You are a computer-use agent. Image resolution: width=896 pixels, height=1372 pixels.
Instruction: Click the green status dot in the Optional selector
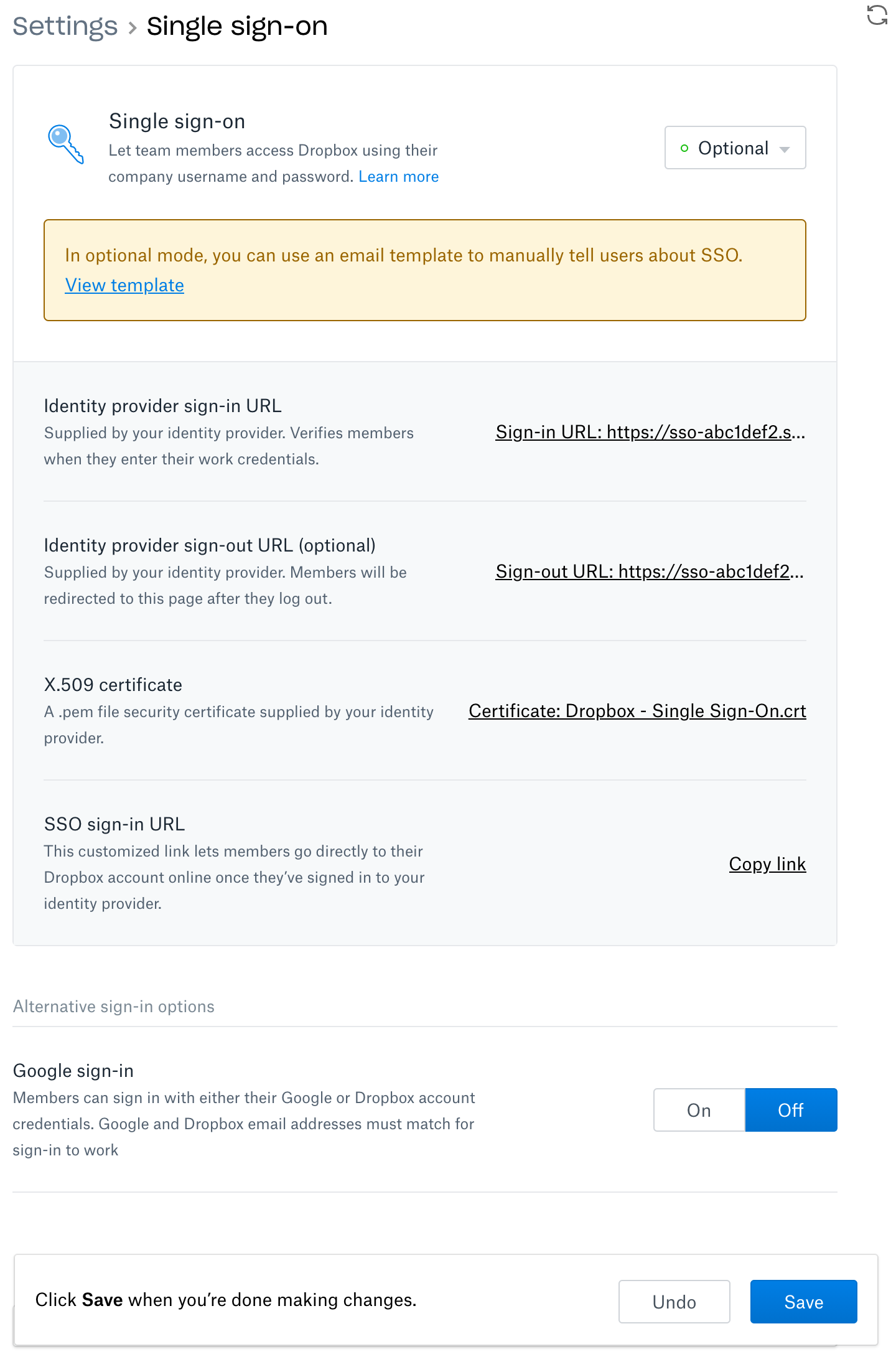coord(684,148)
